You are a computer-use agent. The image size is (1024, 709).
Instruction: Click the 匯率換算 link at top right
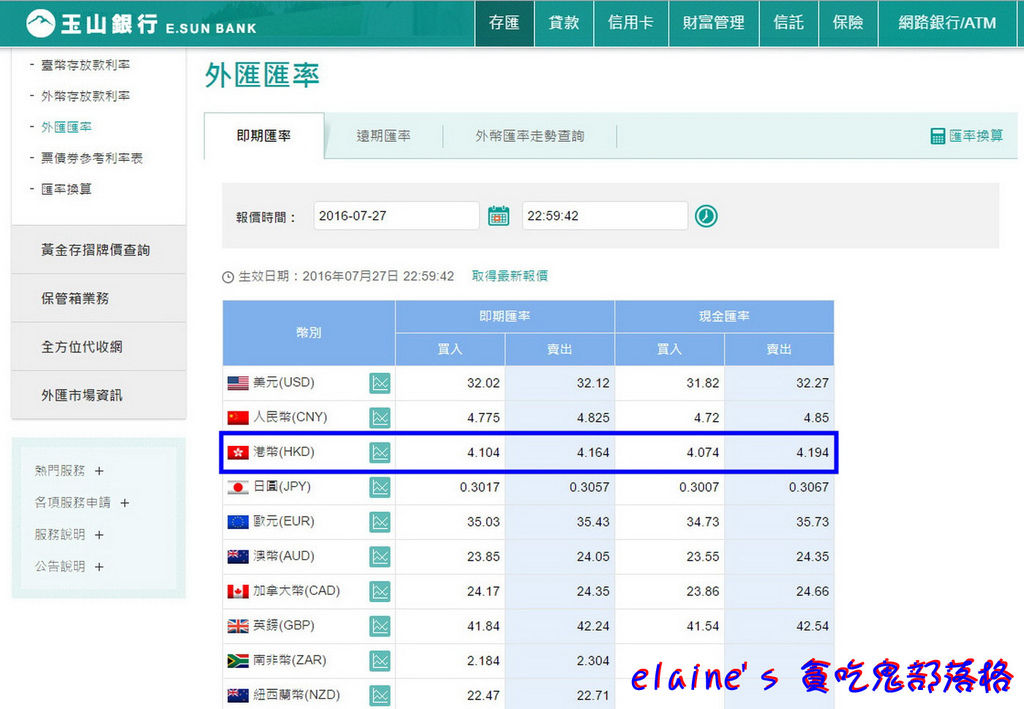click(x=976, y=136)
